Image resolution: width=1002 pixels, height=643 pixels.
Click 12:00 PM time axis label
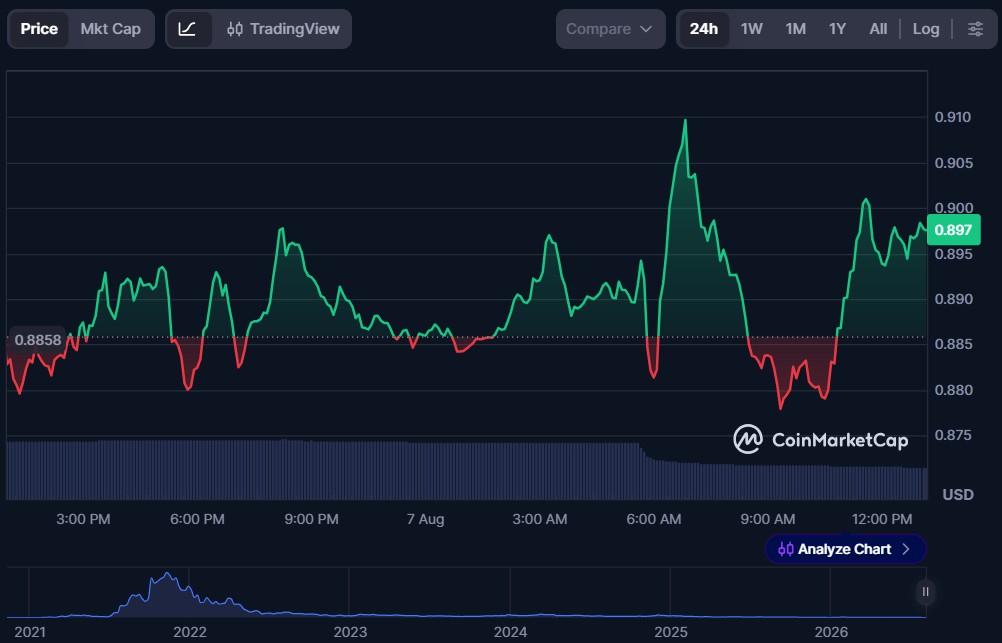pos(882,519)
